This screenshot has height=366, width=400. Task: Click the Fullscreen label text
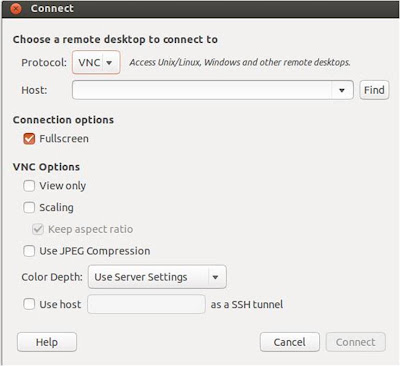coord(64,139)
